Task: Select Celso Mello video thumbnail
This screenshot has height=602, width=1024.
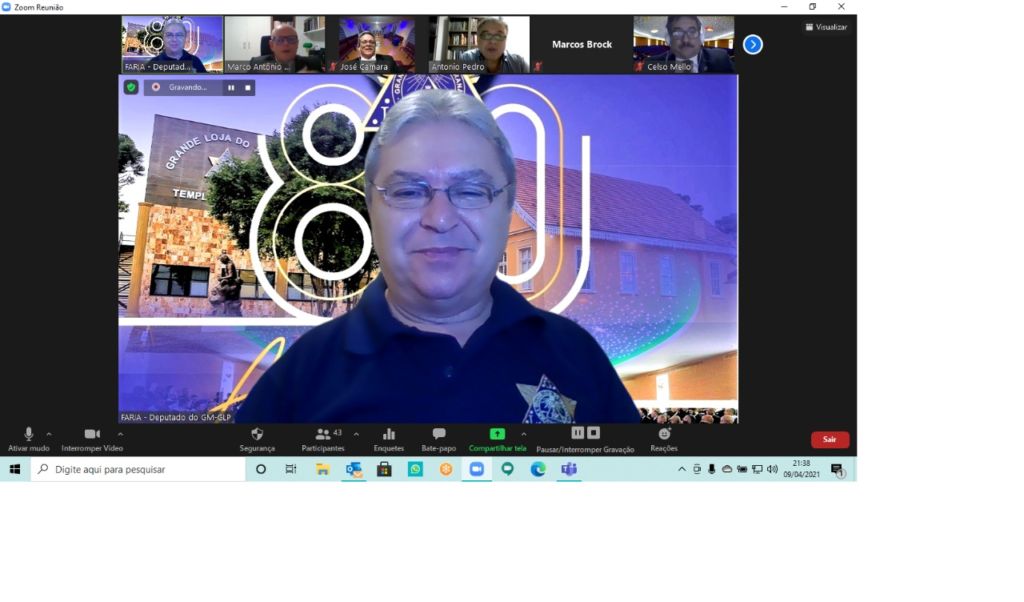Action: (684, 44)
